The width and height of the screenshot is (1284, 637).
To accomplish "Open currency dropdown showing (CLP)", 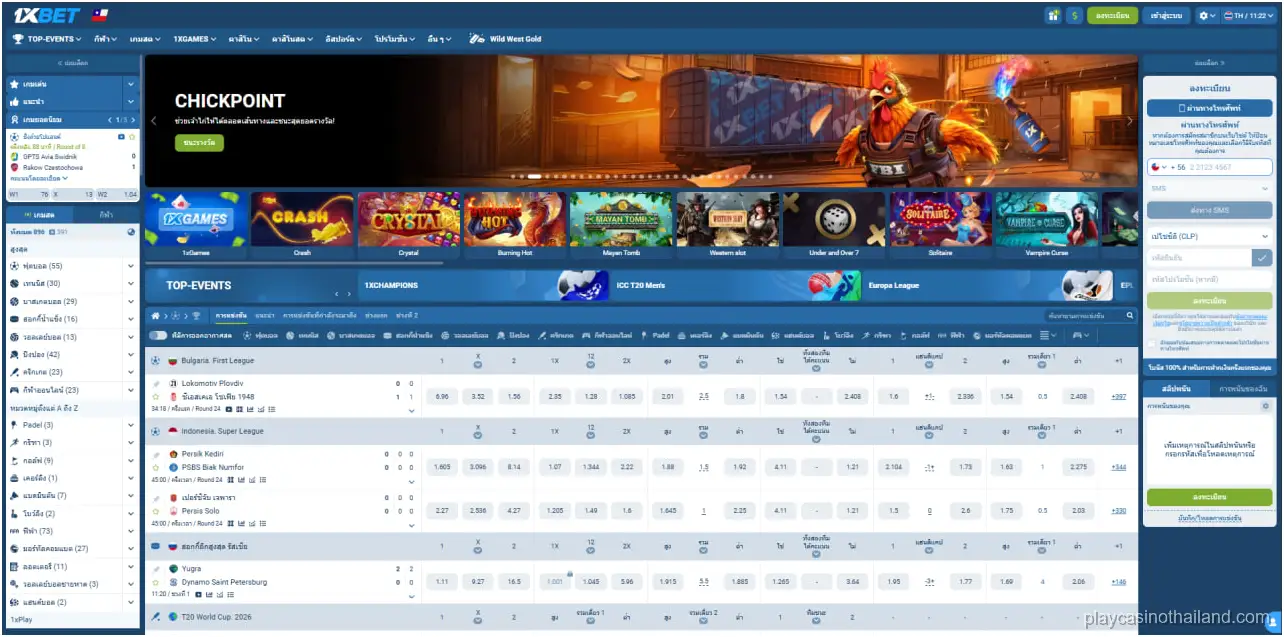I will (1210, 236).
